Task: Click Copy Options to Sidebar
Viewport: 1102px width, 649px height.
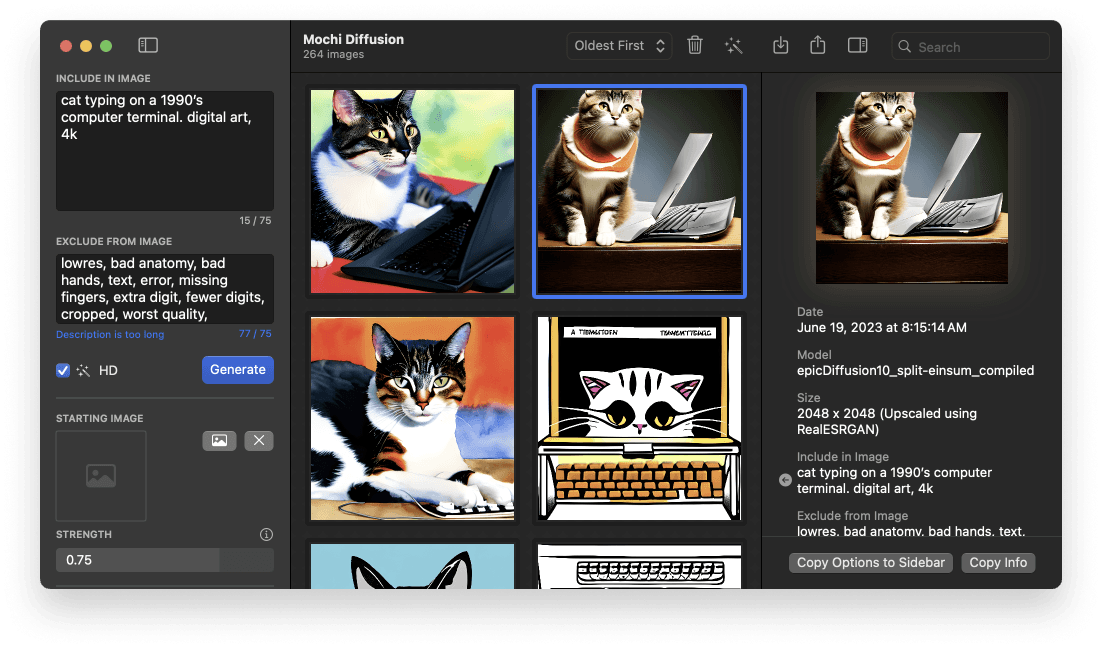Action: pos(871,563)
